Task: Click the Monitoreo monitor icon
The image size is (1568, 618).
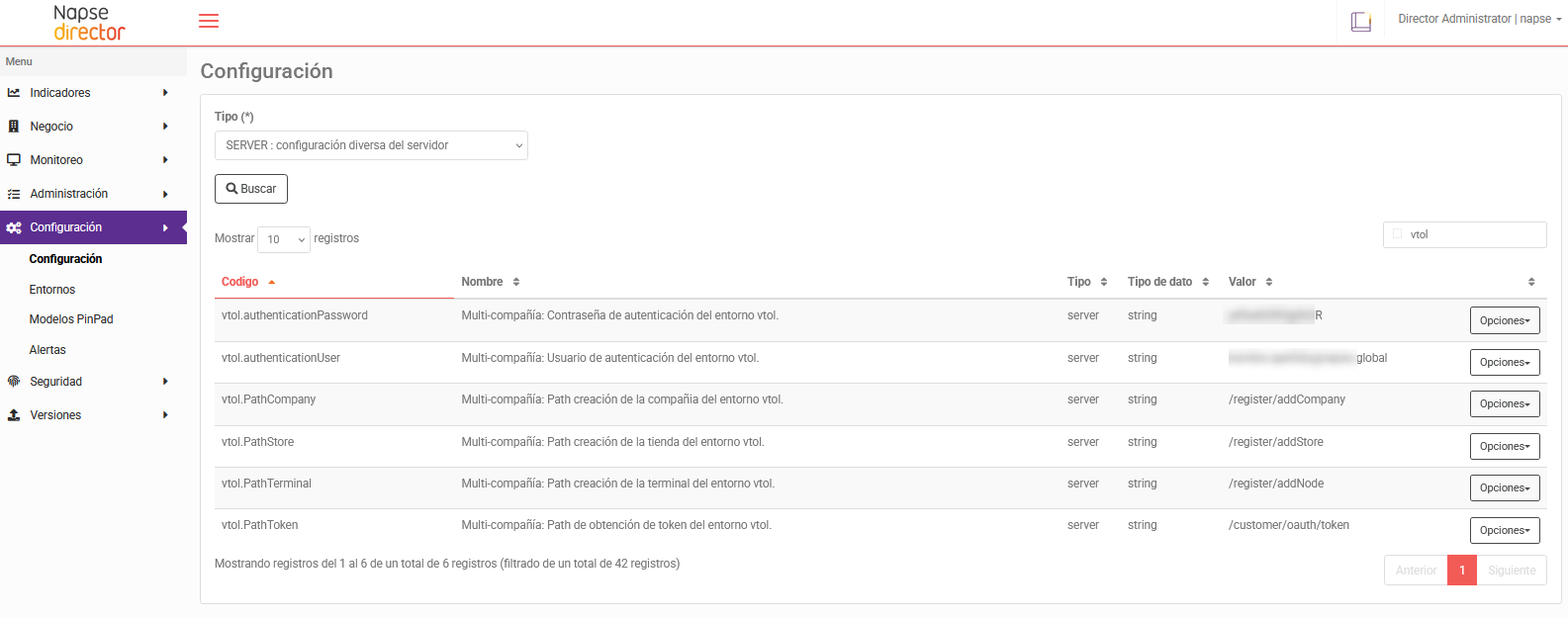Action: point(14,160)
